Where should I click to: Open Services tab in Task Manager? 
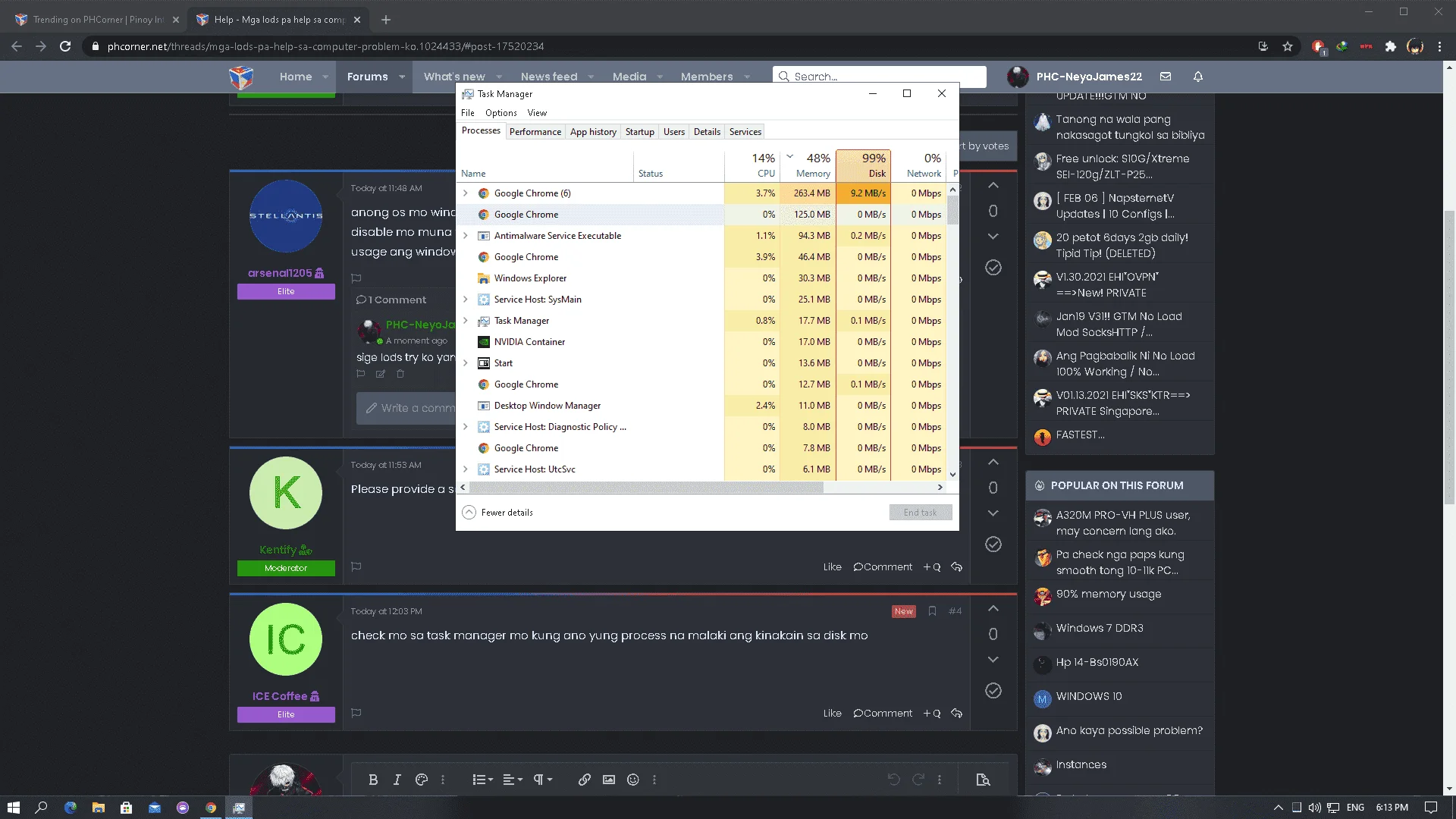(x=745, y=132)
